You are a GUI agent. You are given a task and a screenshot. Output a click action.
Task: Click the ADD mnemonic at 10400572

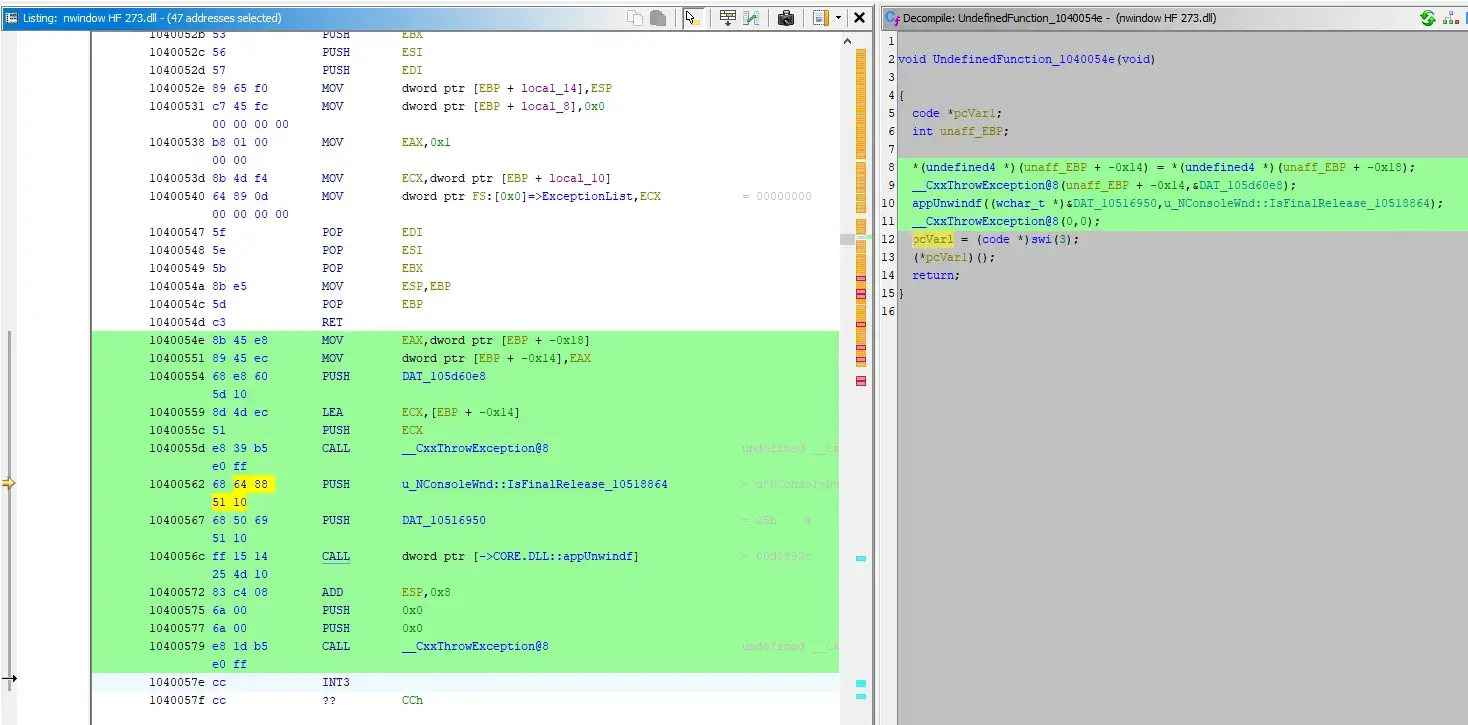332,592
